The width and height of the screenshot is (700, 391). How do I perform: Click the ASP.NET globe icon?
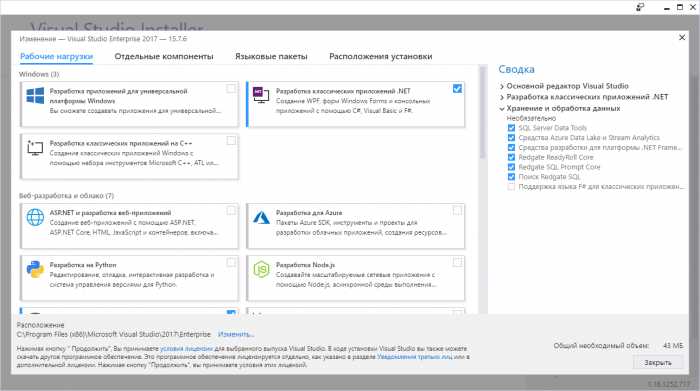click(x=35, y=217)
